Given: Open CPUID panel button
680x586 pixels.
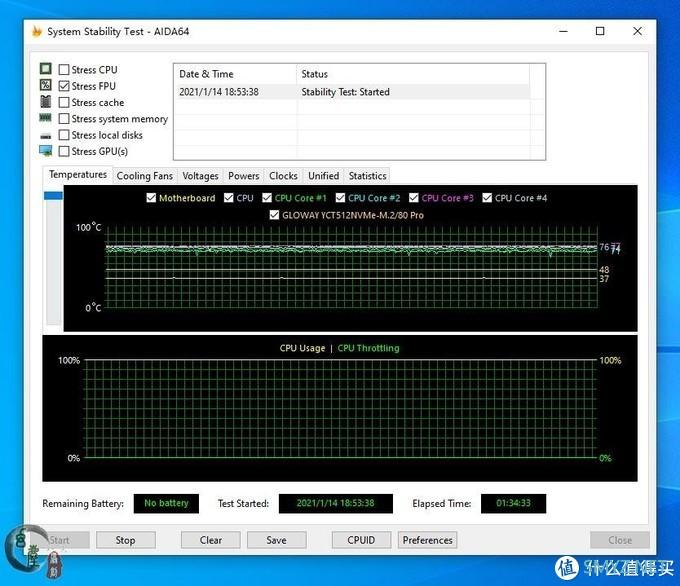Looking at the screenshot, I should (x=361, y=540).
